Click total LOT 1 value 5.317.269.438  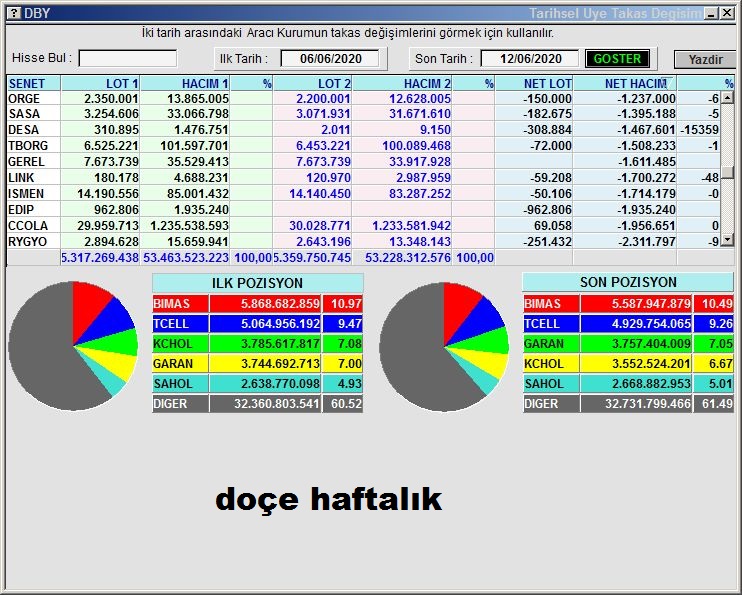point(100,258)
